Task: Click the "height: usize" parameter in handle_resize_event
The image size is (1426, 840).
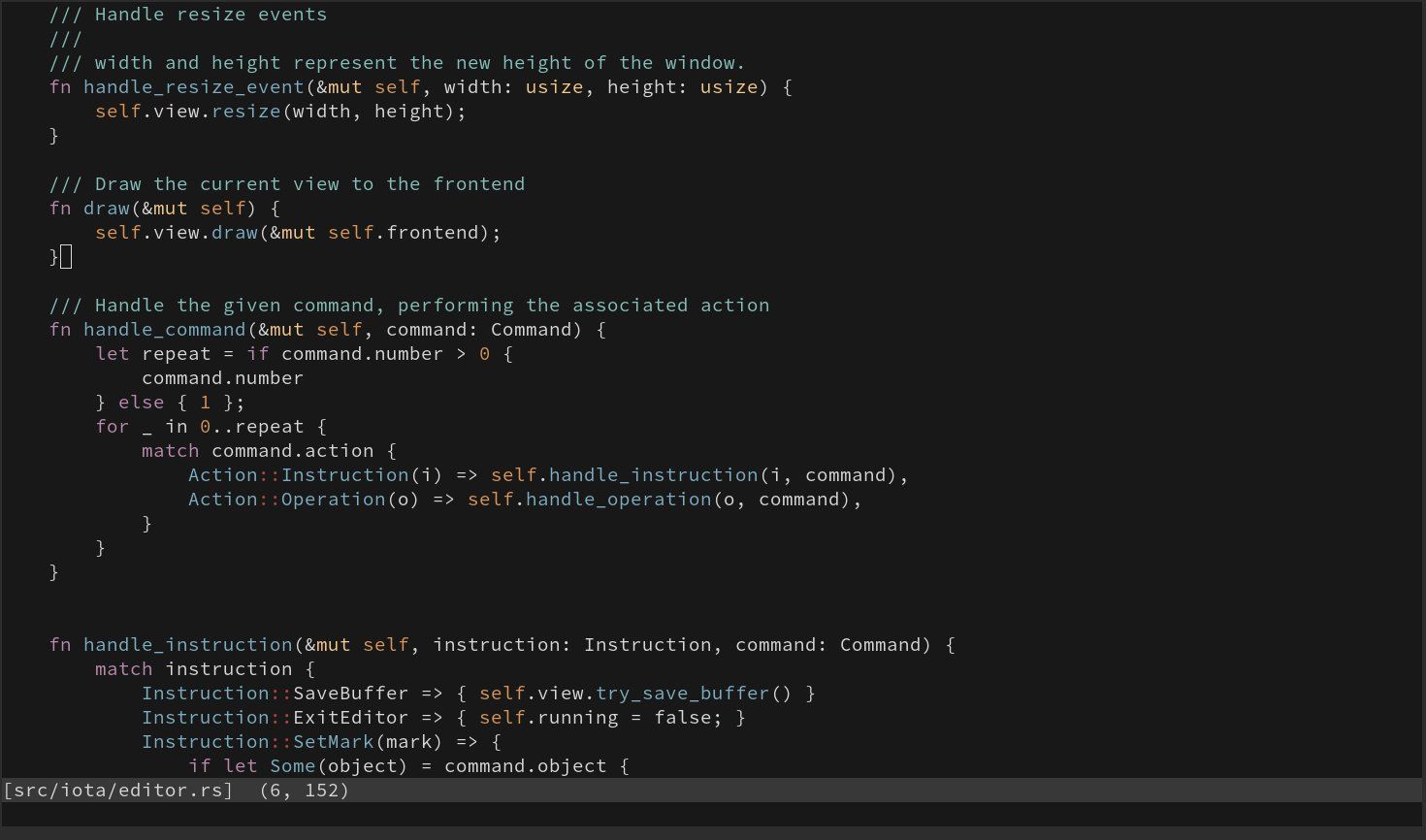Action: point(682,87)
